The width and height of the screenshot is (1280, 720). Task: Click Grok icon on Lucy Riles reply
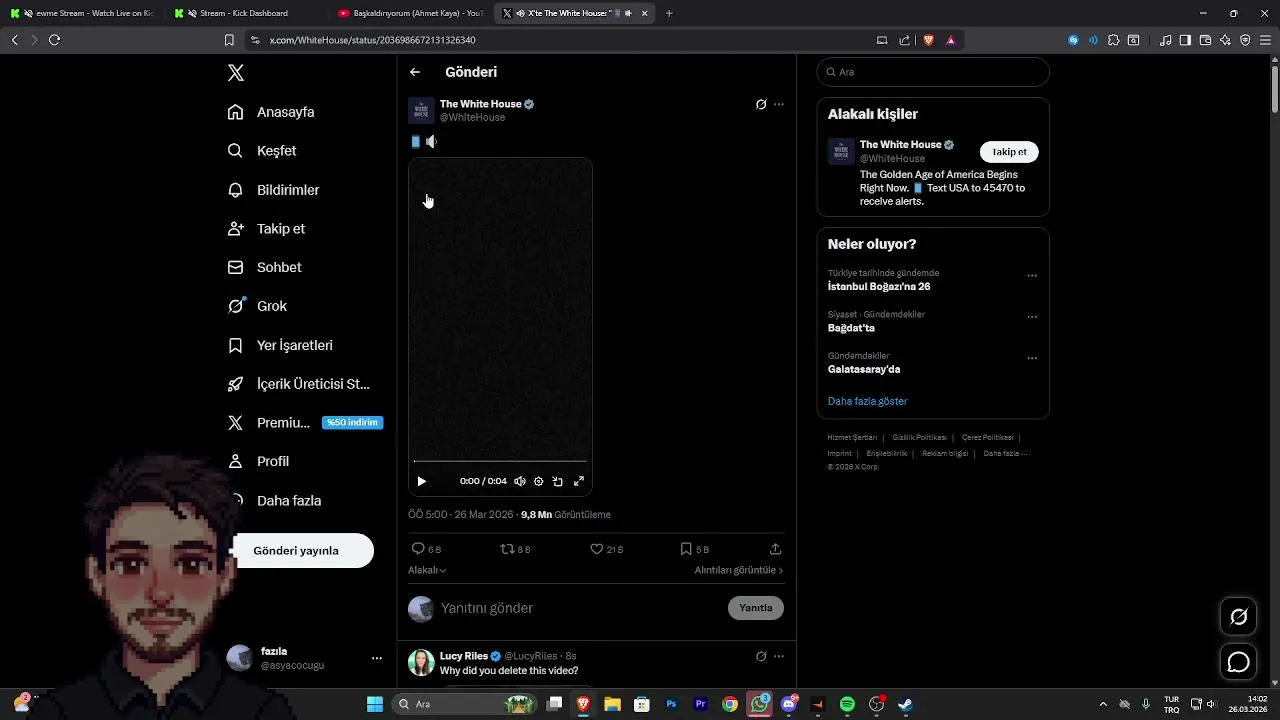point(761,656)
